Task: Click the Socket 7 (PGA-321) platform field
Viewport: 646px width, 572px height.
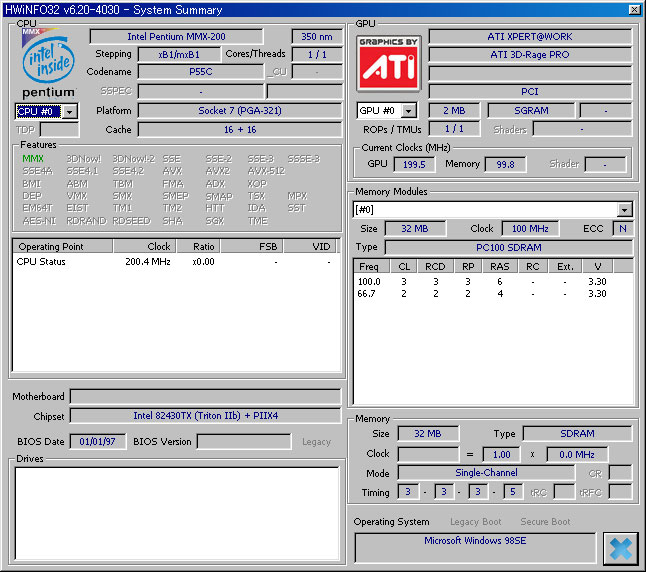Action: pyautogui.click(x=240, y=110)
